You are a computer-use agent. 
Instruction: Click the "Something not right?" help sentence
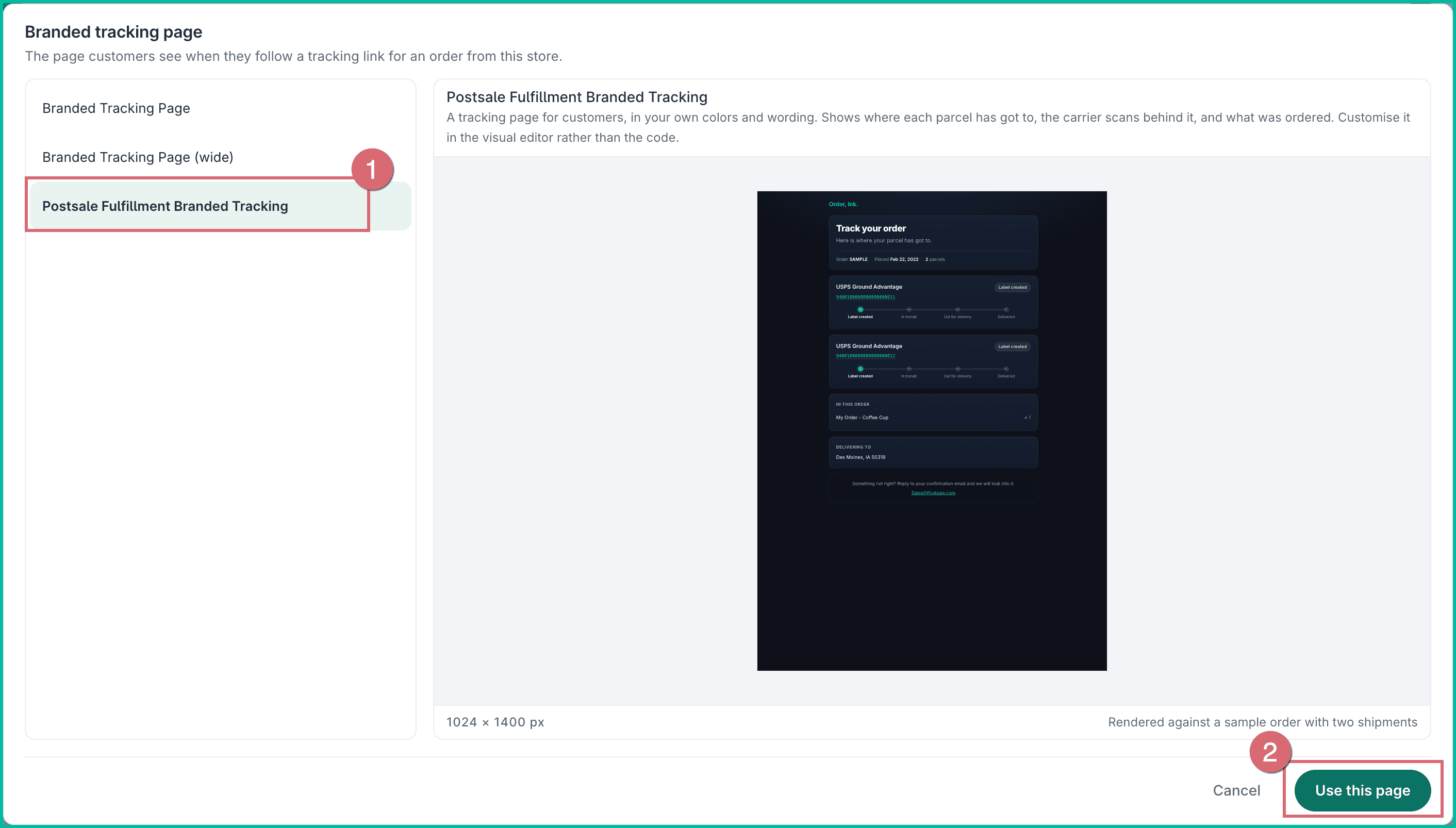tap(933, 484)
